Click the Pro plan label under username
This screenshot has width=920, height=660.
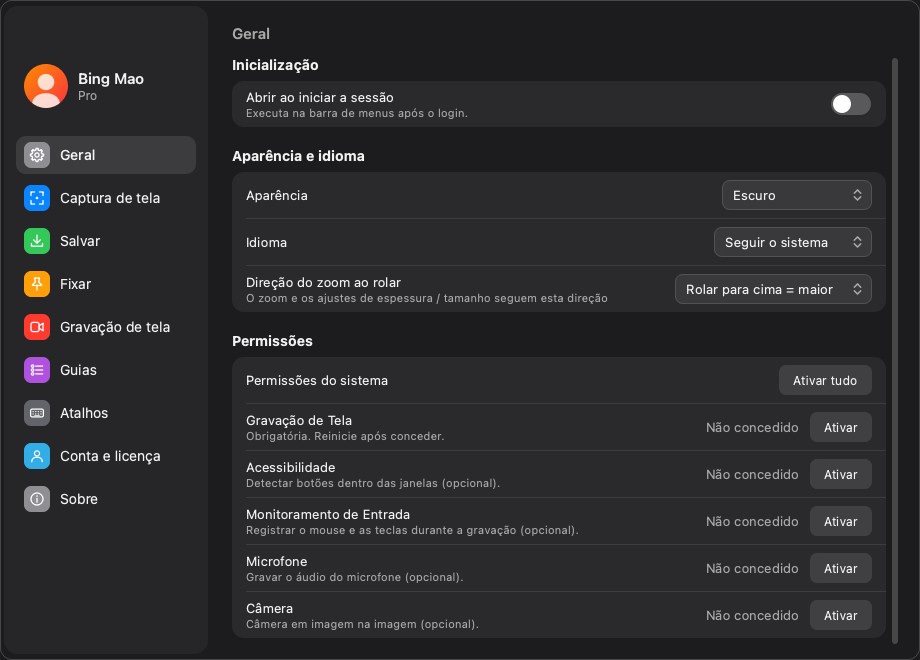click(87, 96)
